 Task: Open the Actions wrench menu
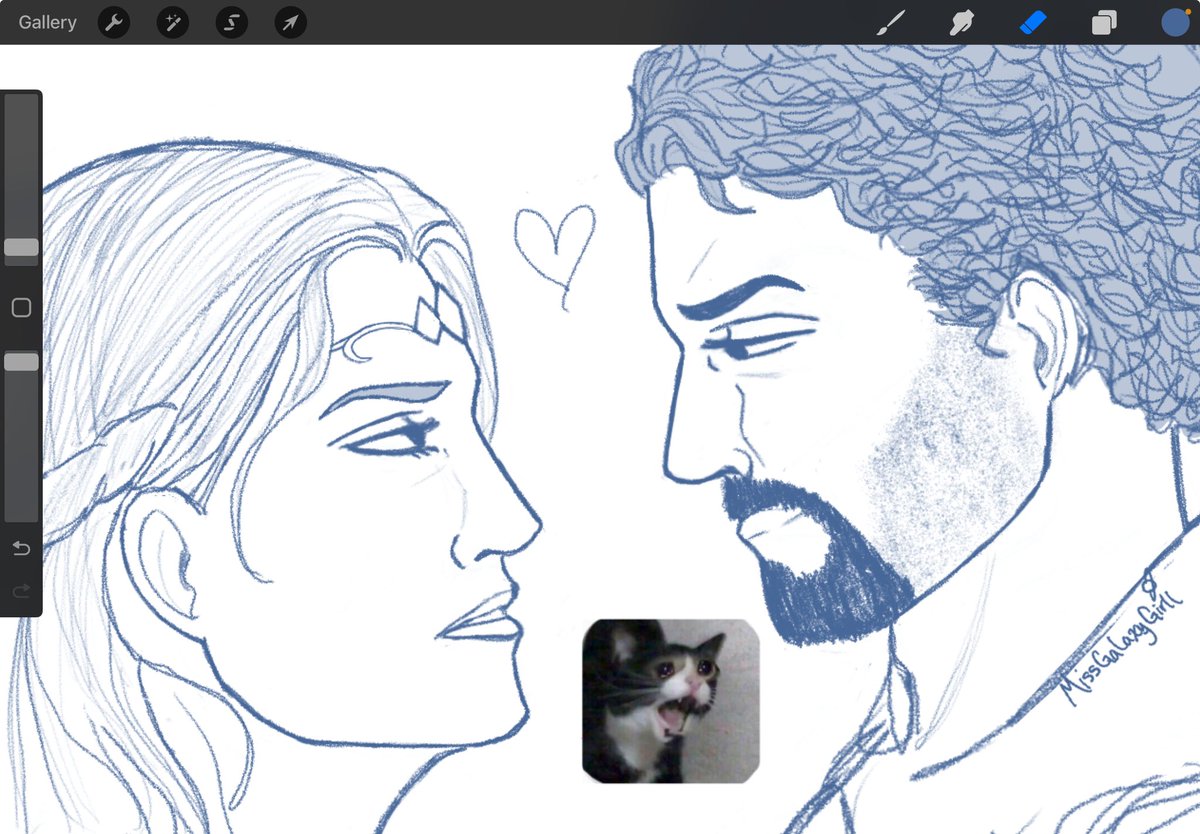point(113,22)
